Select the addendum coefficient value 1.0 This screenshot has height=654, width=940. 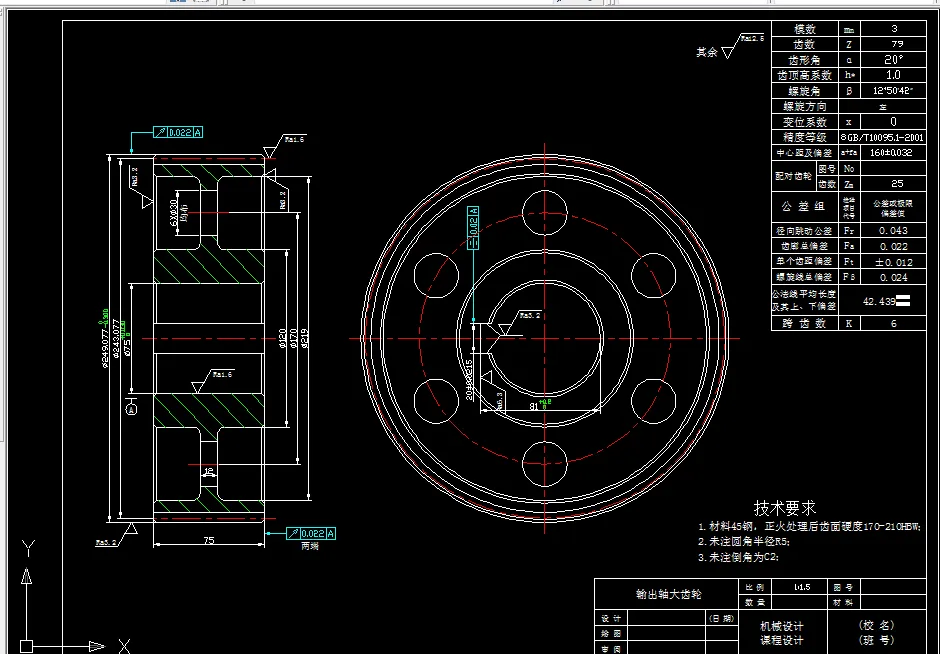tap(893, 75)
